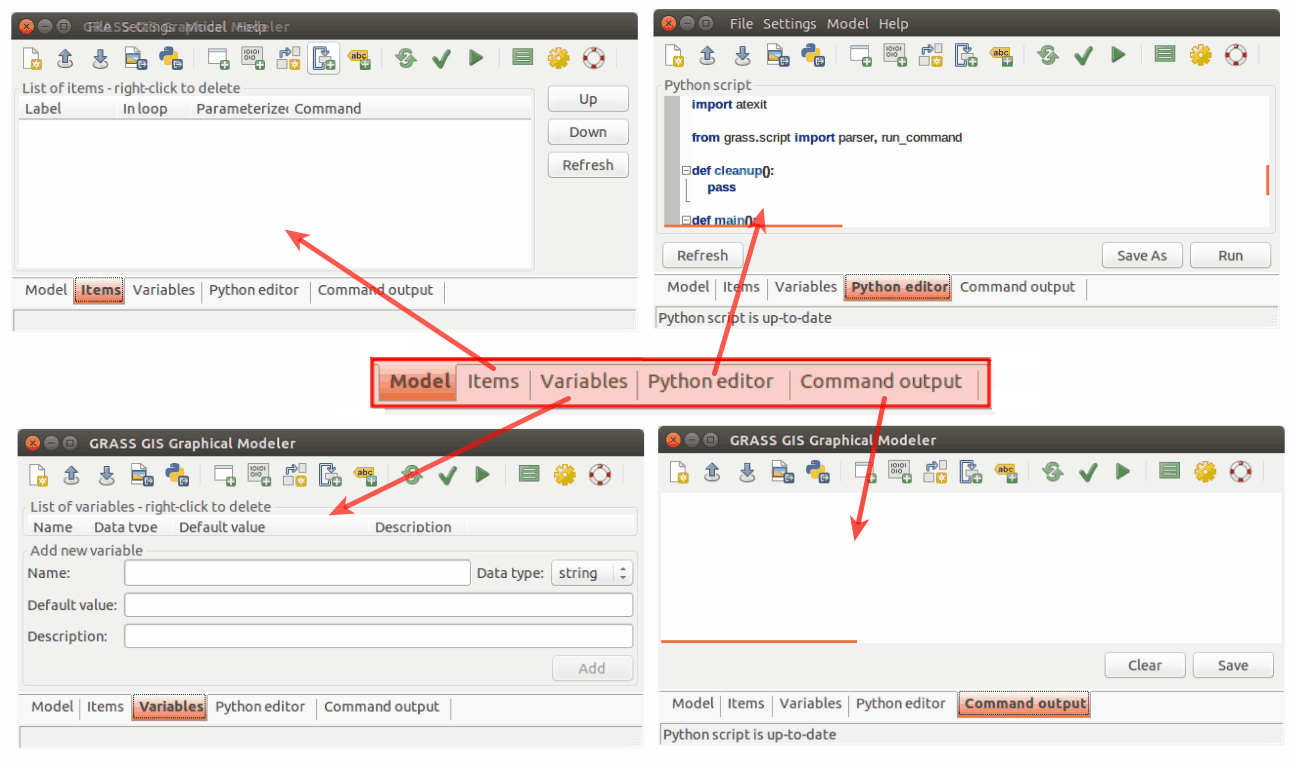Add a data item to the model
The width and height of the screenshot is (1291, 762).
[252, 58]
